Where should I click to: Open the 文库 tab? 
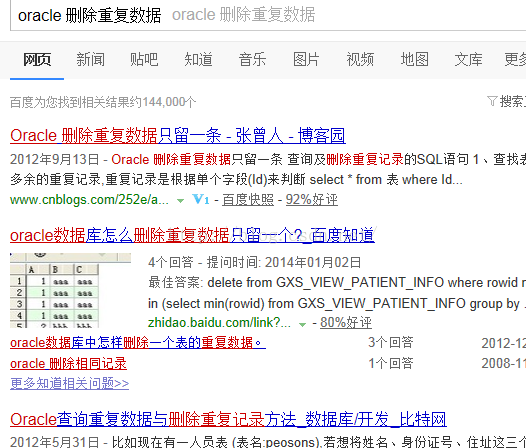(468, 60)
